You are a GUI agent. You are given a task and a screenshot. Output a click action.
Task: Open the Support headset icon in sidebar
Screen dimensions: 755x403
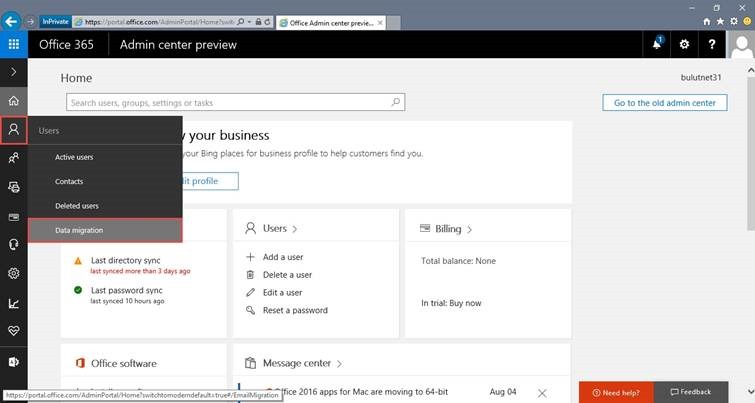13,245
